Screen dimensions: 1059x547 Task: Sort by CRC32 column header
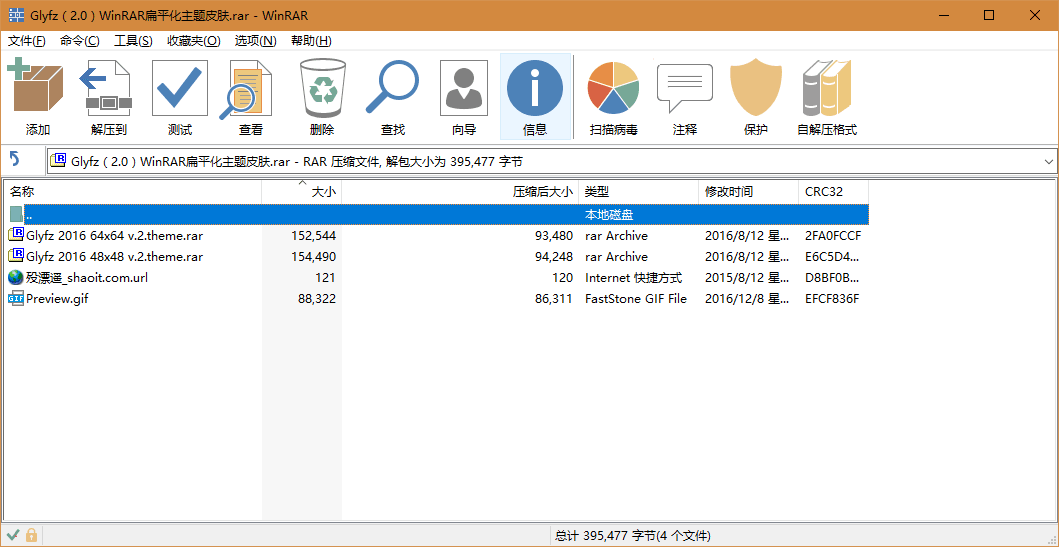[x=833, y=192]
